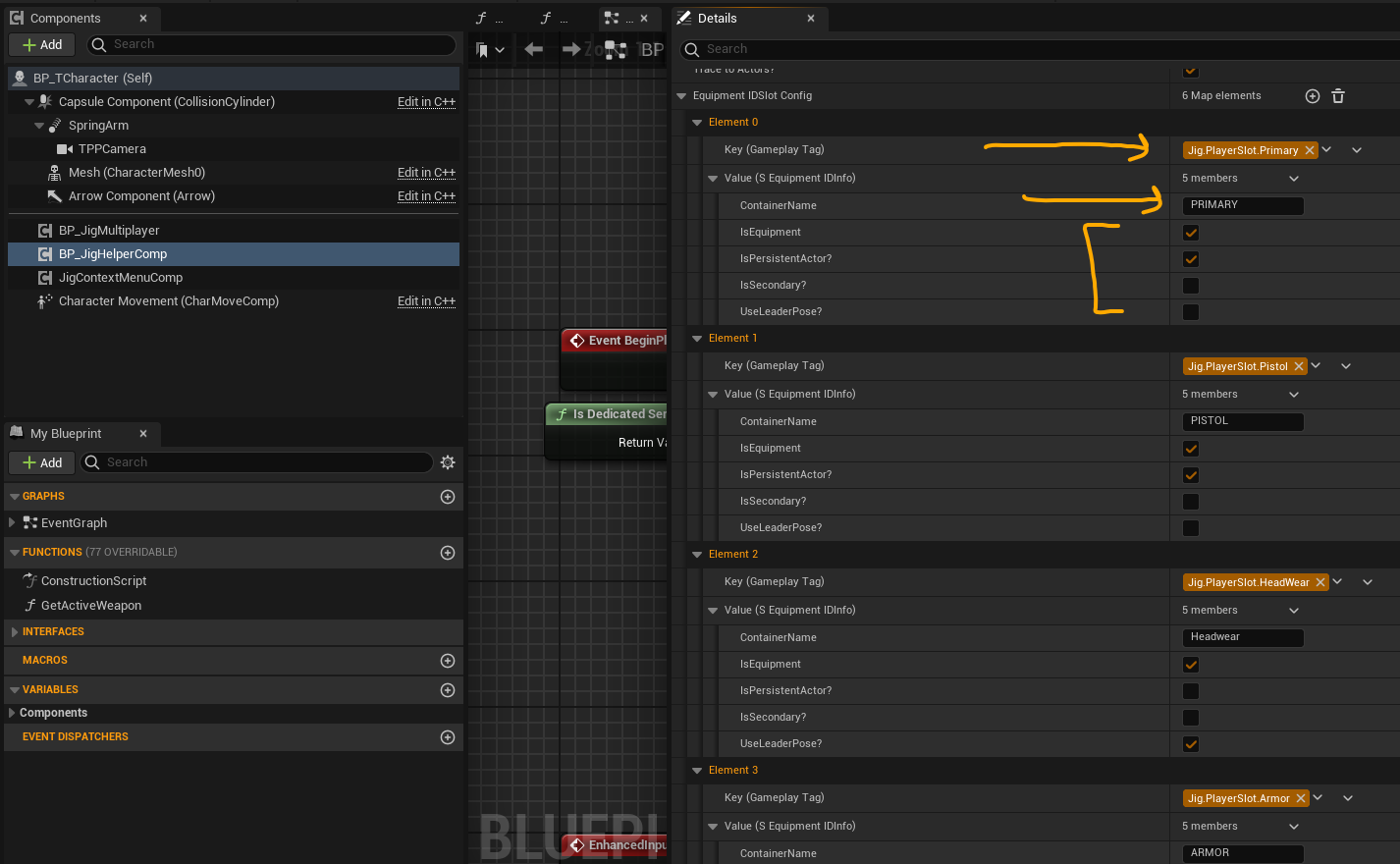Switch to the Components tab
1400x864 pixels.
tap(81, 18)
